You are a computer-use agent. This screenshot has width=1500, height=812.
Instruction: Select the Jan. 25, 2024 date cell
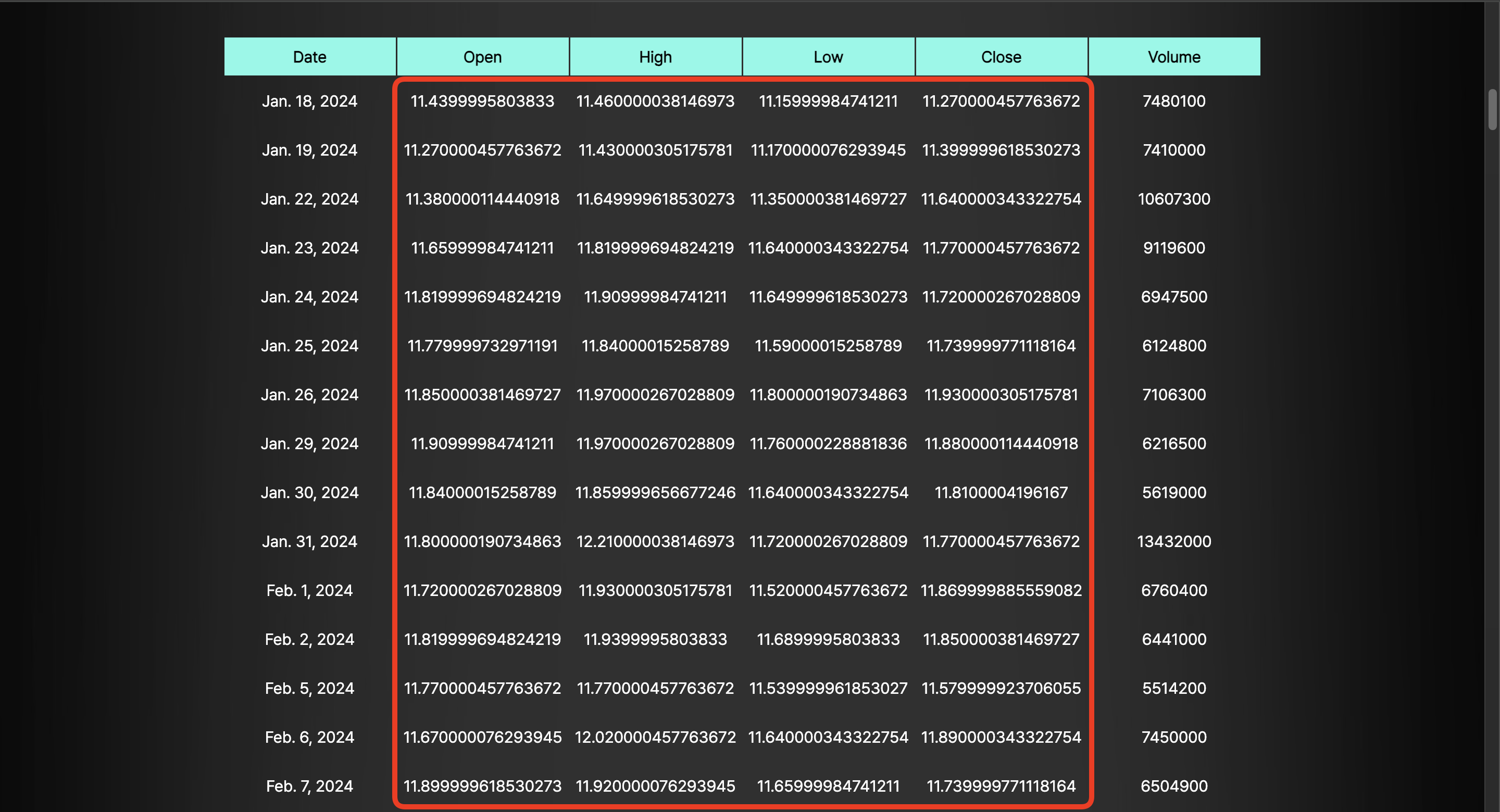[310, 346]
